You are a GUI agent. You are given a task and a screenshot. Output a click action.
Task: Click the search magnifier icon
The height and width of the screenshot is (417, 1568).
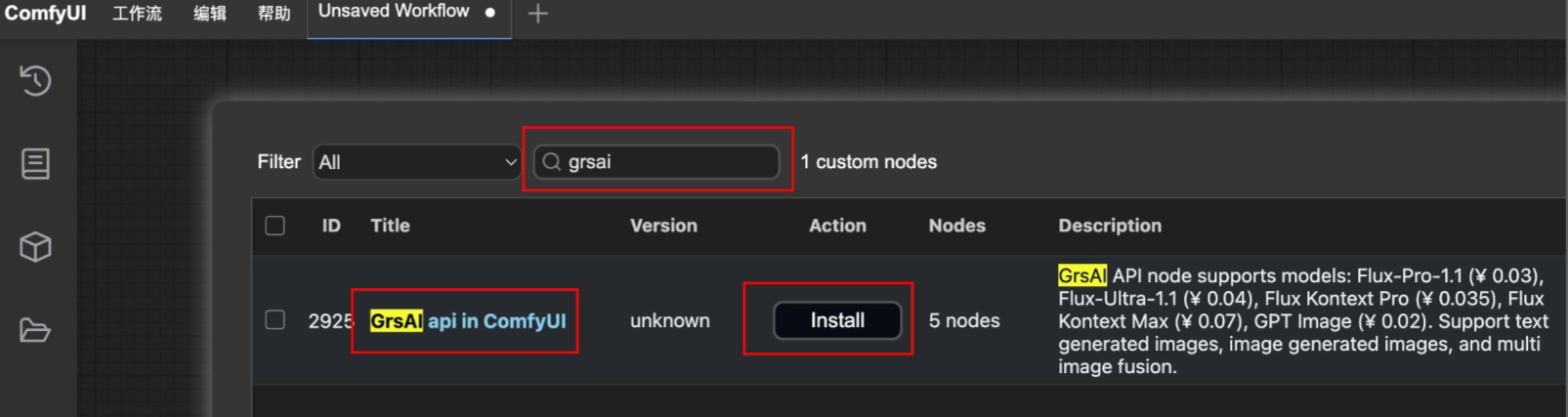point(552,162)
